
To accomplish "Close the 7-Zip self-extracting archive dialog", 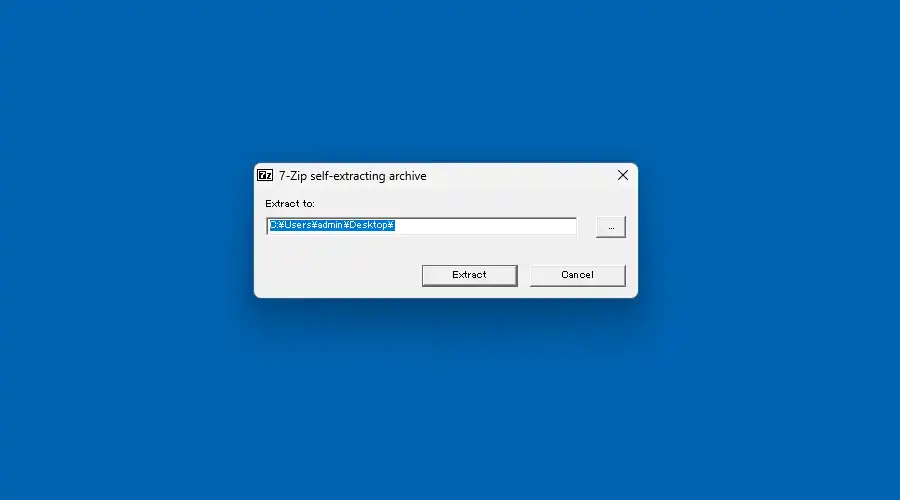I will pyautogui.click(x=623, y=176).
